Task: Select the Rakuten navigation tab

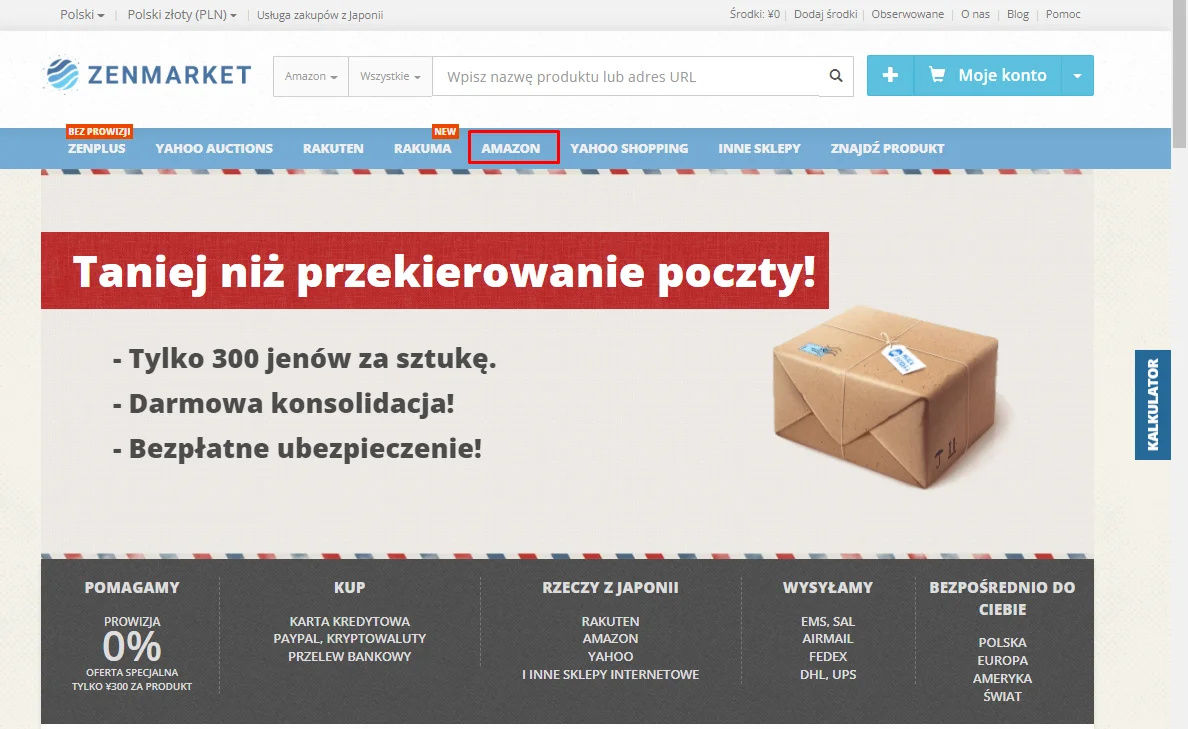Action: (333, 148)
